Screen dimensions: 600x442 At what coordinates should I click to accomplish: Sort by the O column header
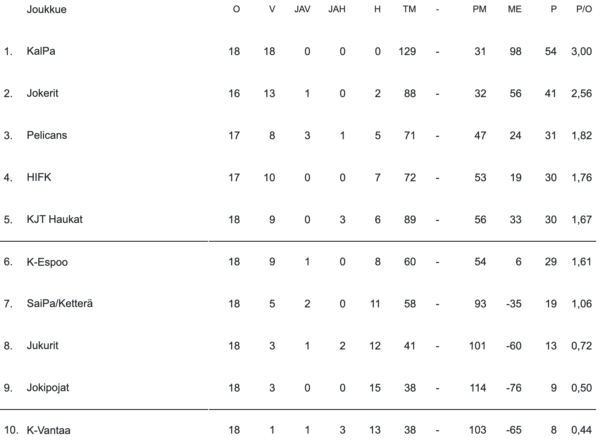[235, 8]
